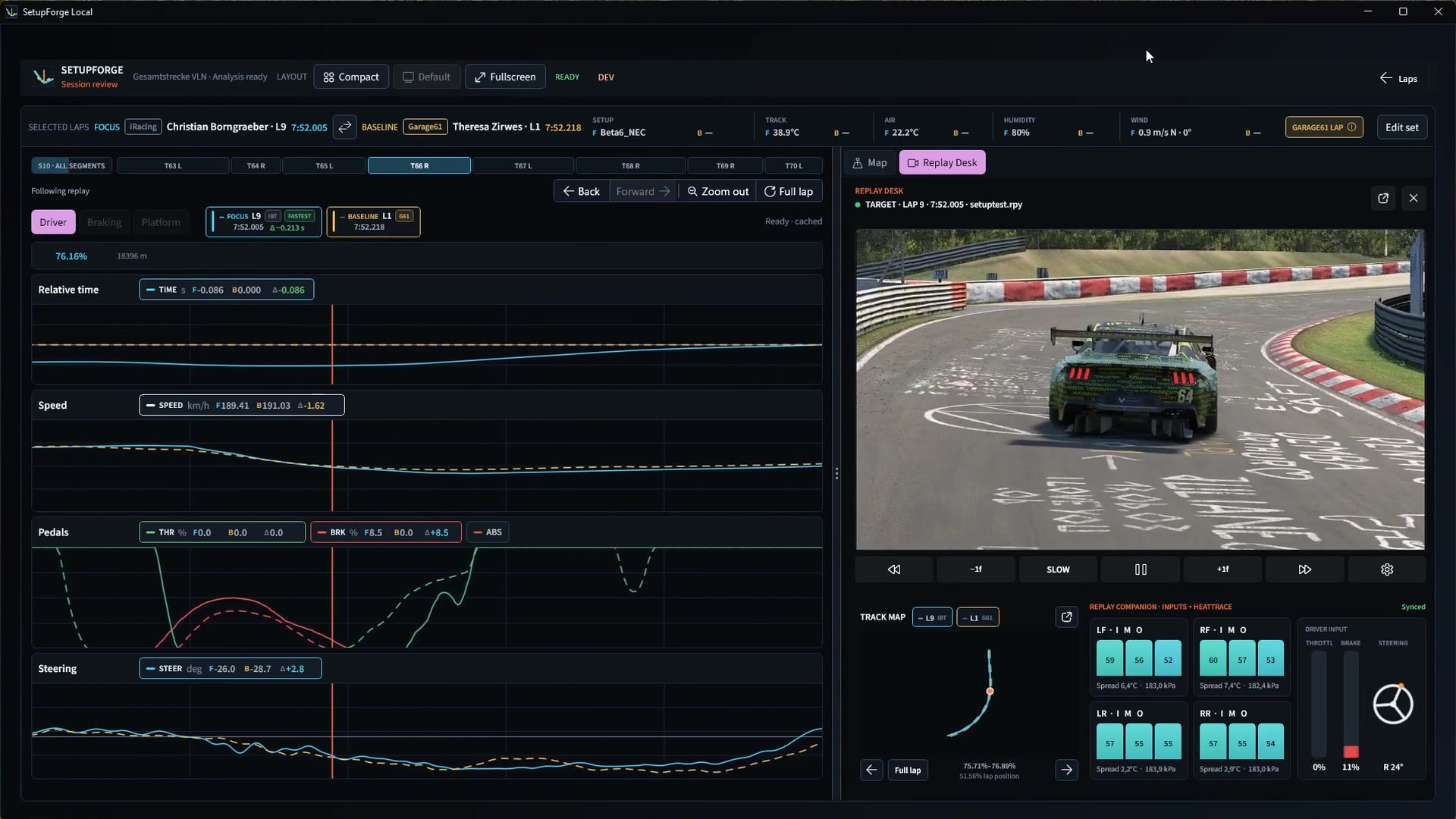The width and height of the screenshot is (1456, 819).
Task: Swap focus and baseline laps icon
Action: point(344,127)
